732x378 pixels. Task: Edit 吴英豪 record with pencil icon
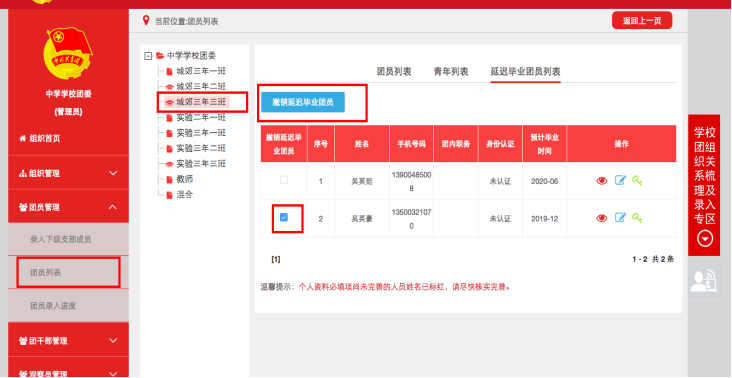point(620,217)
